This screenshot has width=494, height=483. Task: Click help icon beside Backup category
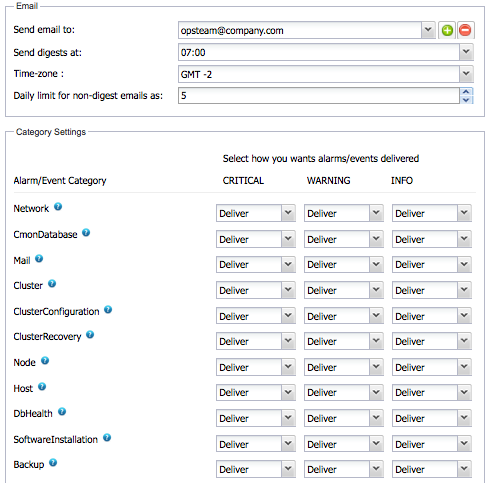[53, 463]
